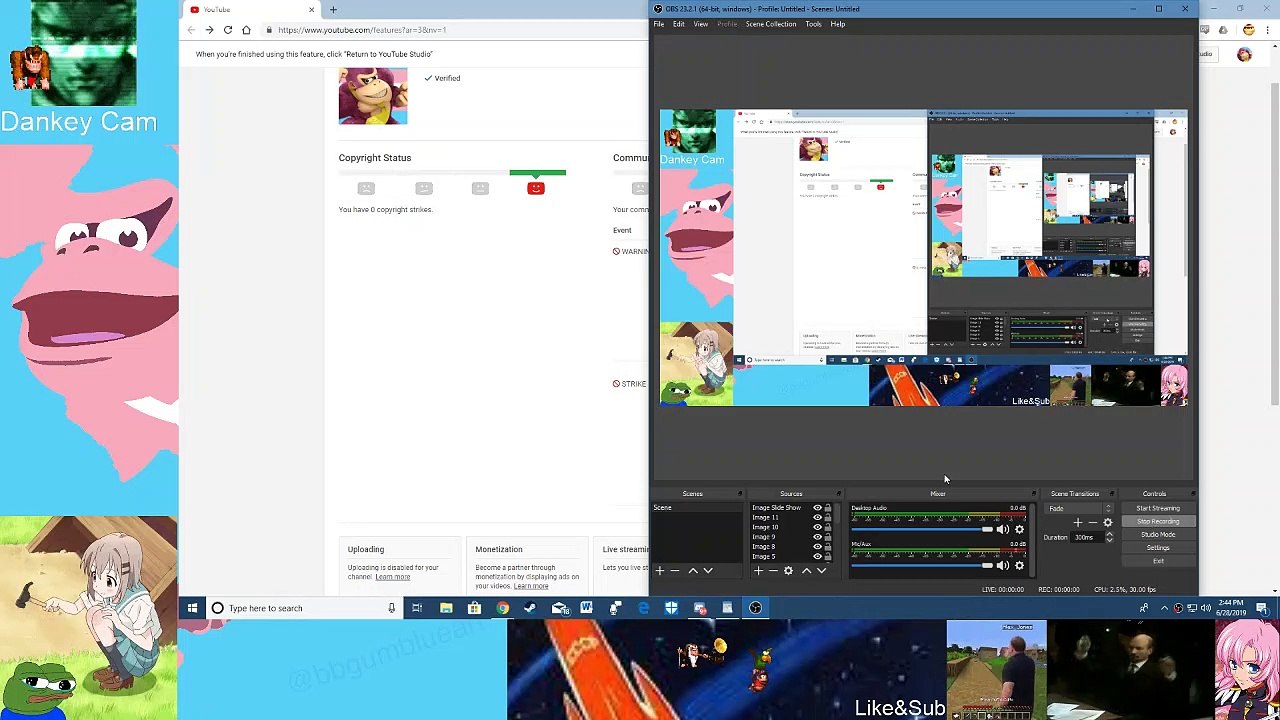The image size is (1280, 720).
Task: Toggle visibility of Image 9 source
Action: pyautogui.click(x=817, y=537)
